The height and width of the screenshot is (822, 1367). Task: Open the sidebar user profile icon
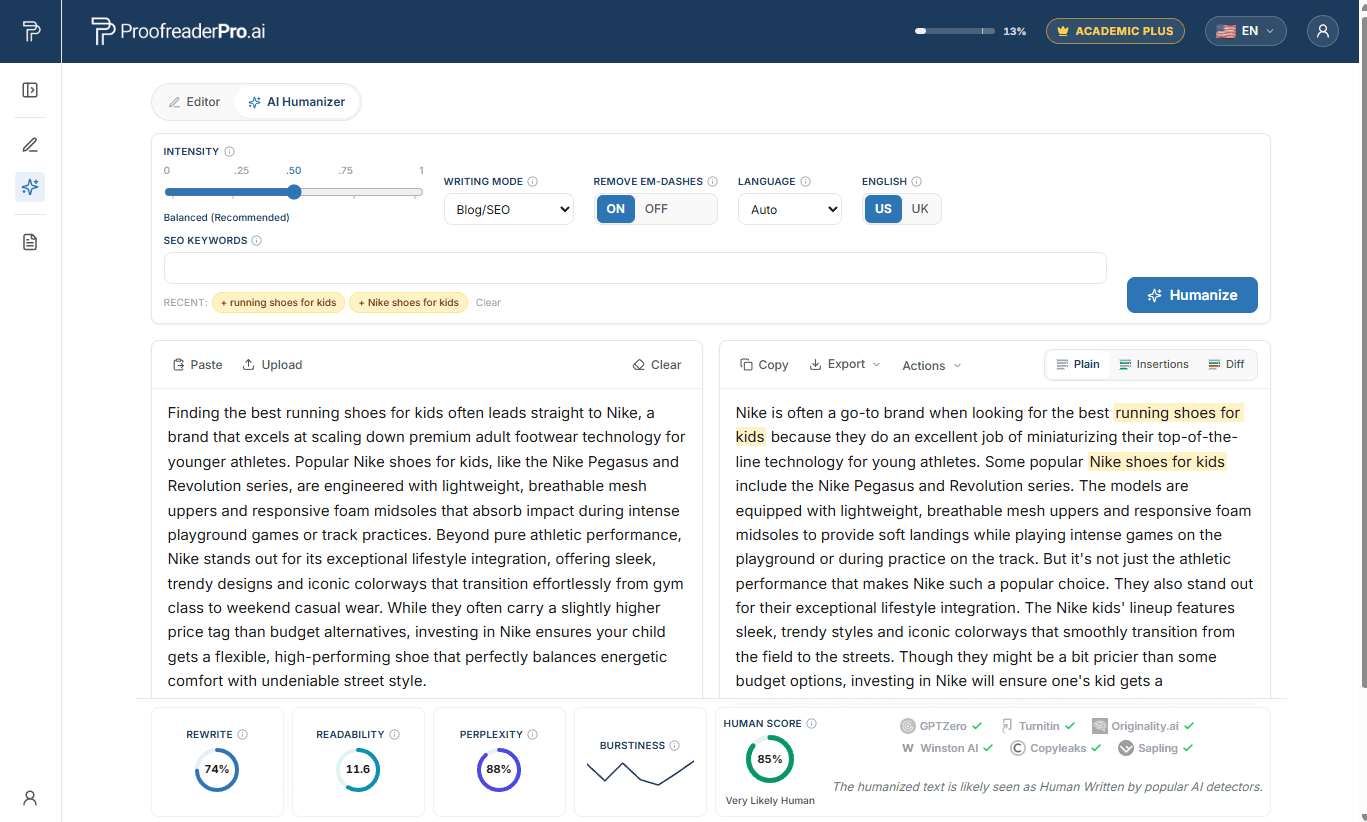coord(30,798)
